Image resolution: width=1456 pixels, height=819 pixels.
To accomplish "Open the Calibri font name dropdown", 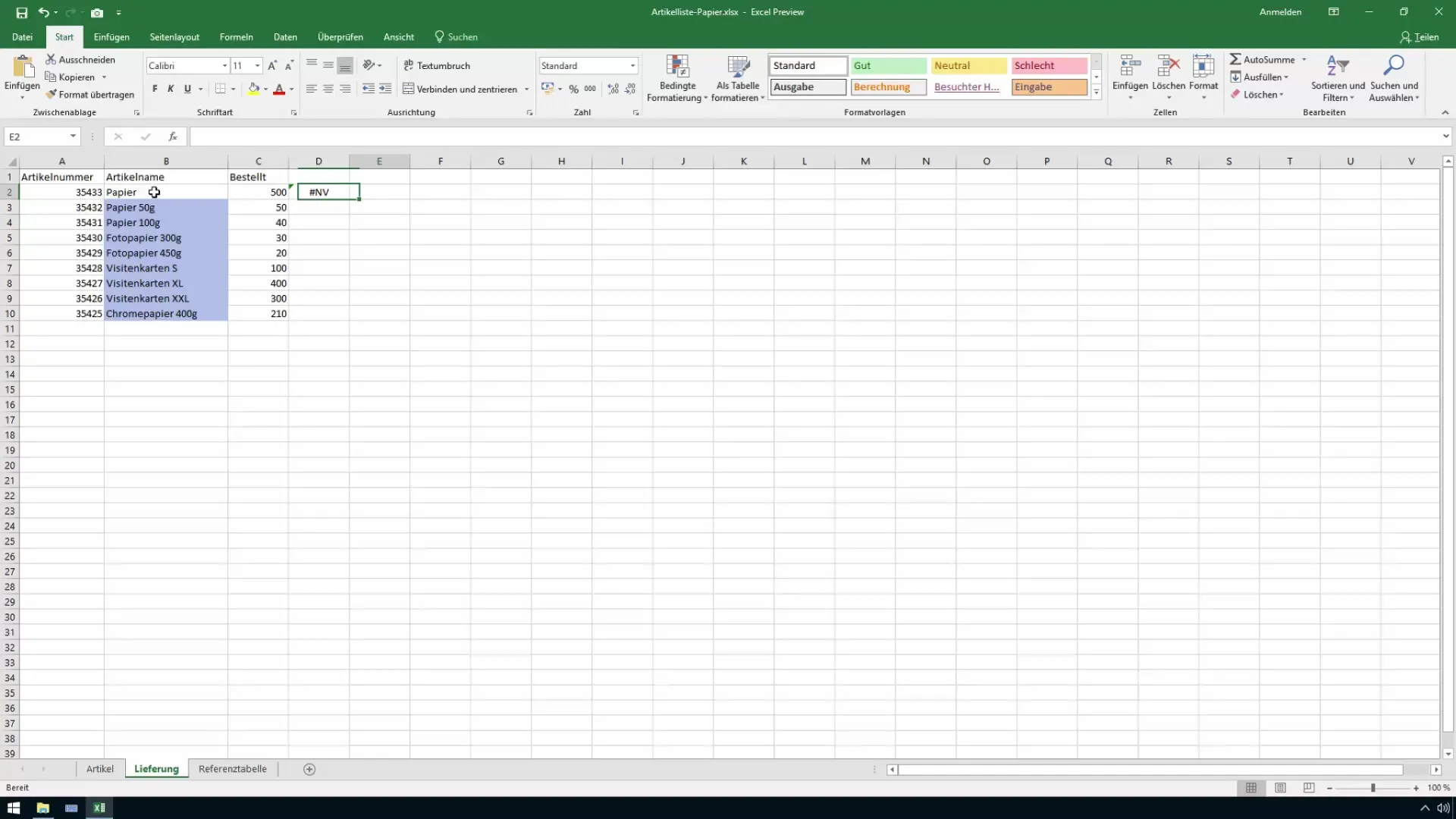I will (x=224, y=66).
